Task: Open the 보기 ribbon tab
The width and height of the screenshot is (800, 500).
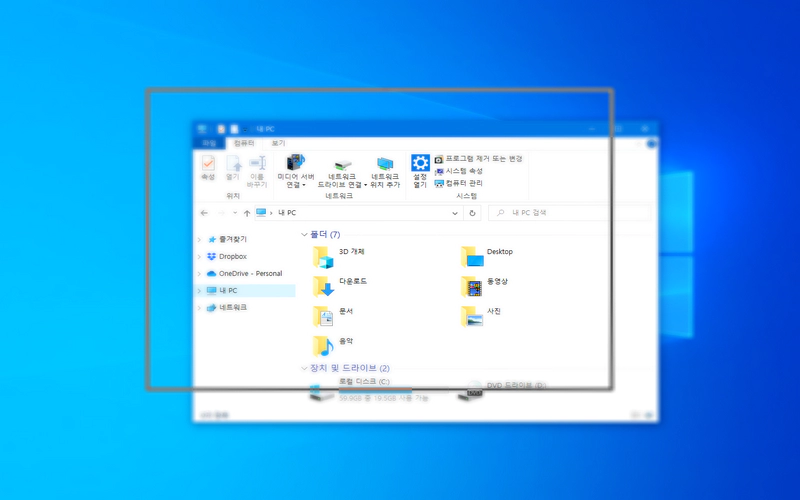Action: click(x=278, y=143)
